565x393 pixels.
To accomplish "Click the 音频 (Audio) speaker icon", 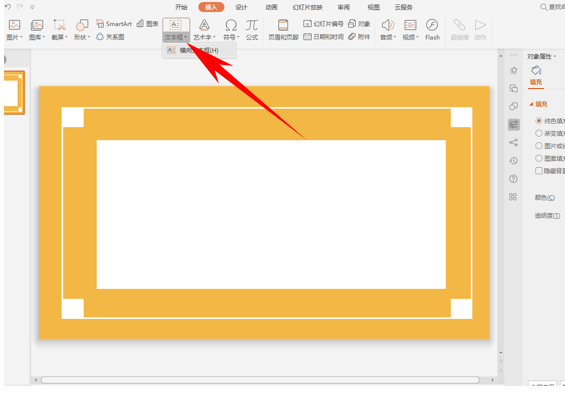I will 388,25.
